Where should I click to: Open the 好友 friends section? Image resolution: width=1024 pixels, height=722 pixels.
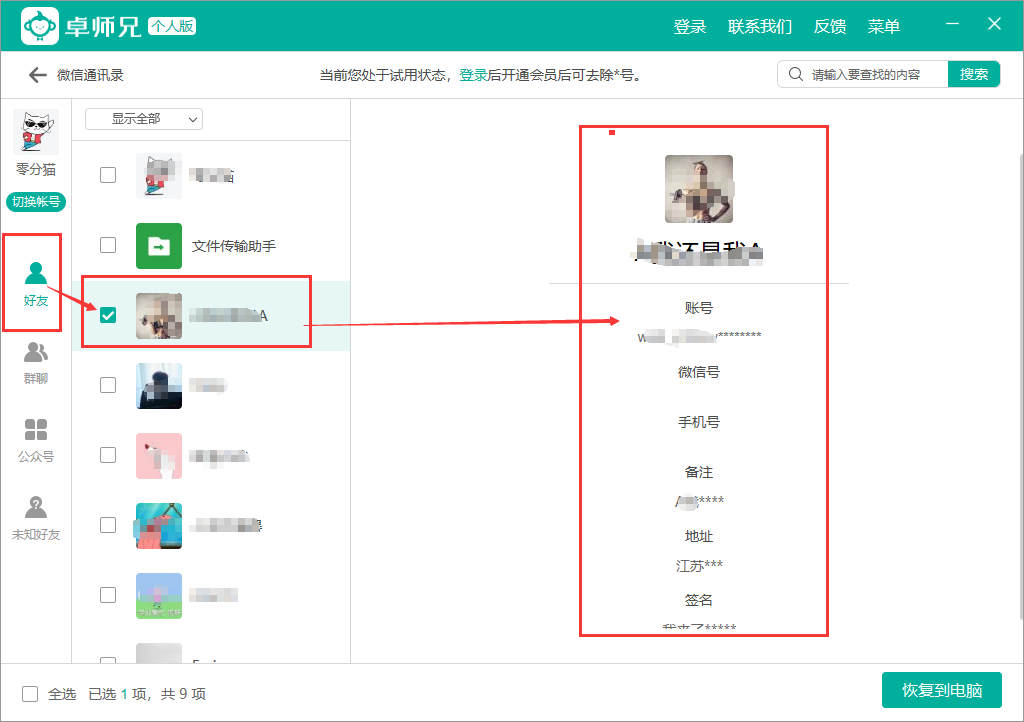35,284
